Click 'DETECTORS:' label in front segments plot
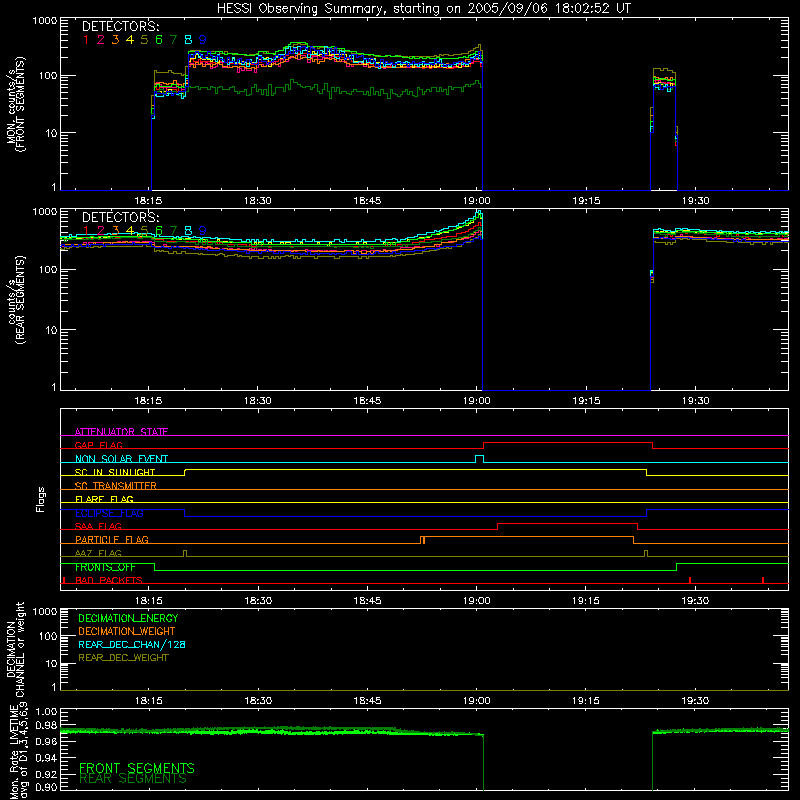 (121, 27)
